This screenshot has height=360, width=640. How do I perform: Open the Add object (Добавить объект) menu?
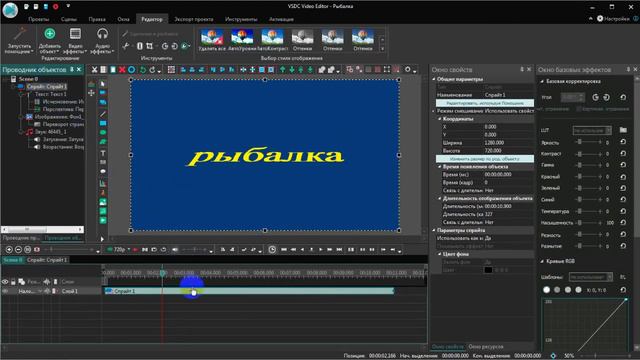point(49,40)
